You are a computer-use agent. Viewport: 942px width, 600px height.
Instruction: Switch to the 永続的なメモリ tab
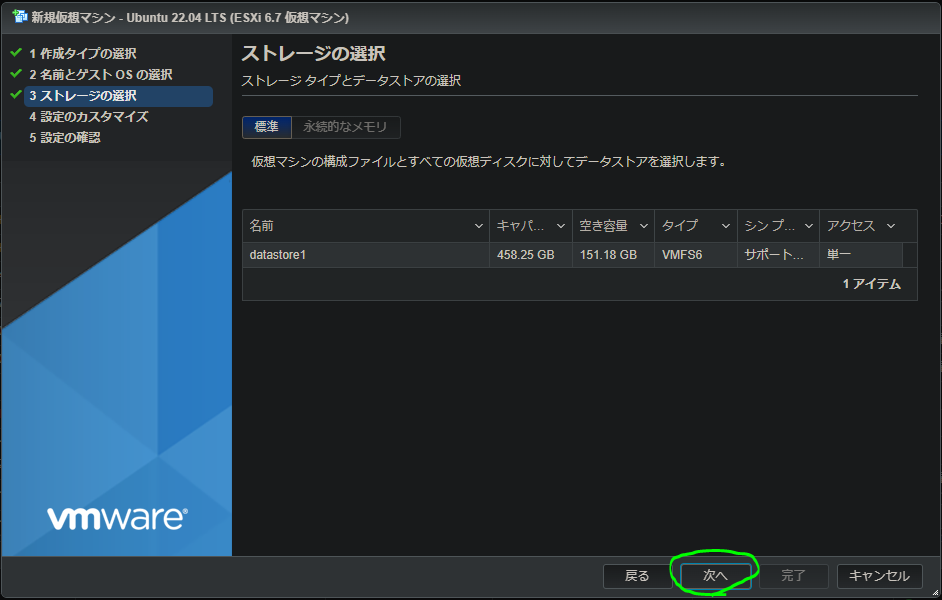pos(345,127)
